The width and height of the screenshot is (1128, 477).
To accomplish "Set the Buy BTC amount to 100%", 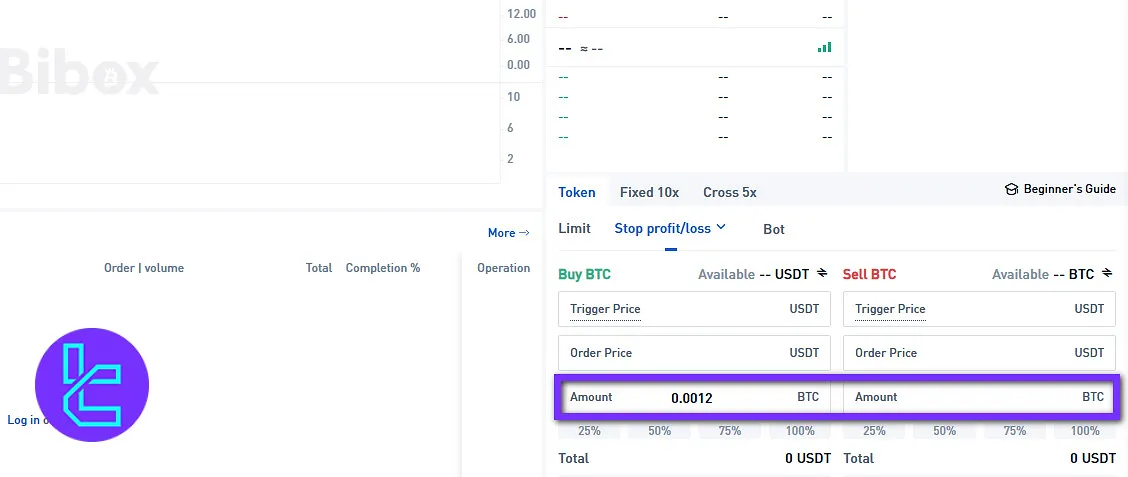I will coord(800,431).
